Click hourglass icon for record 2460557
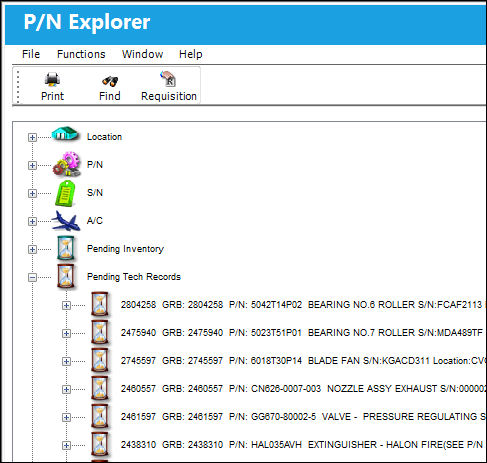Screen dimensions: 487x463 point(100,388)
